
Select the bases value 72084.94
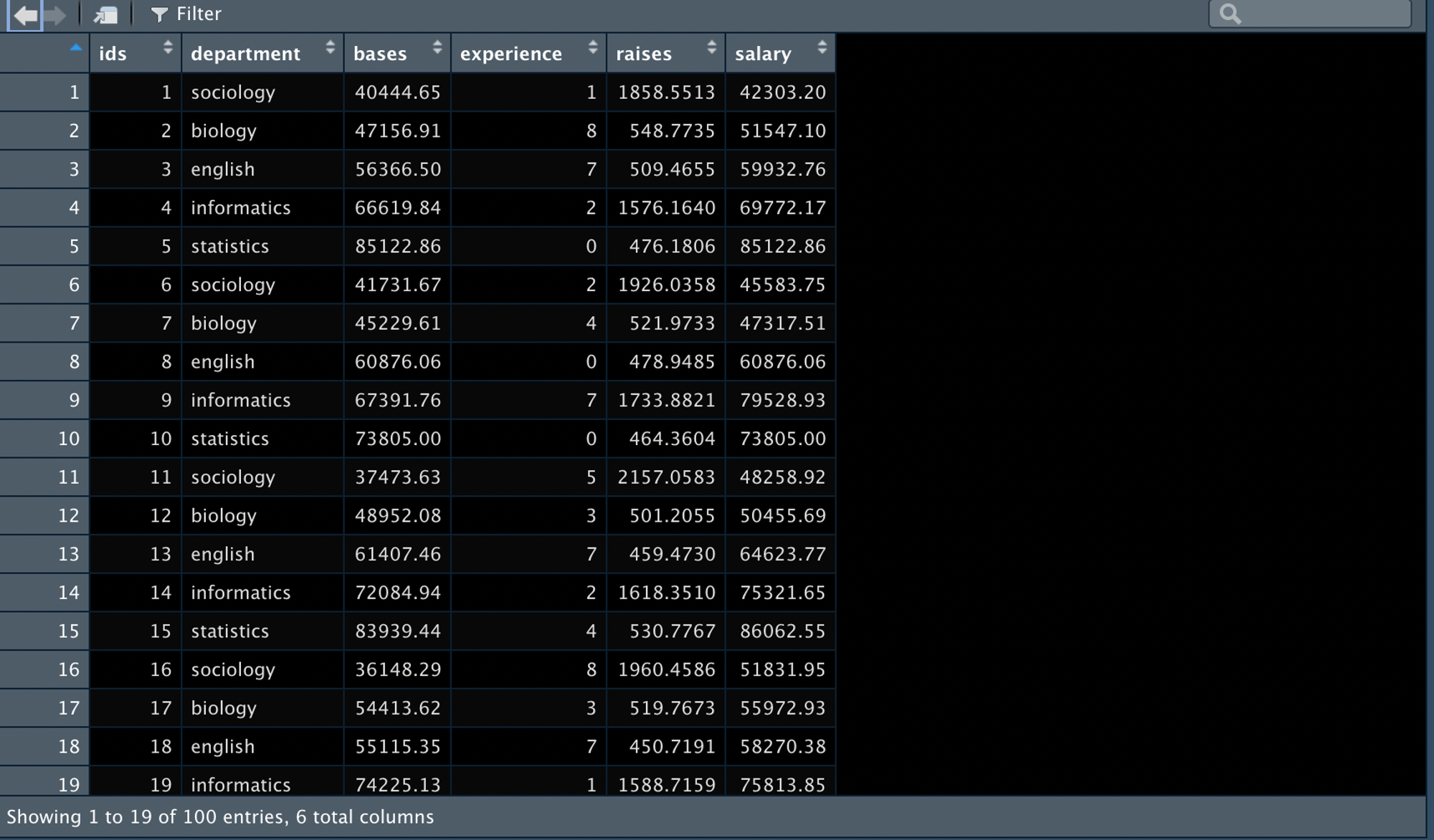click(398, 593)
